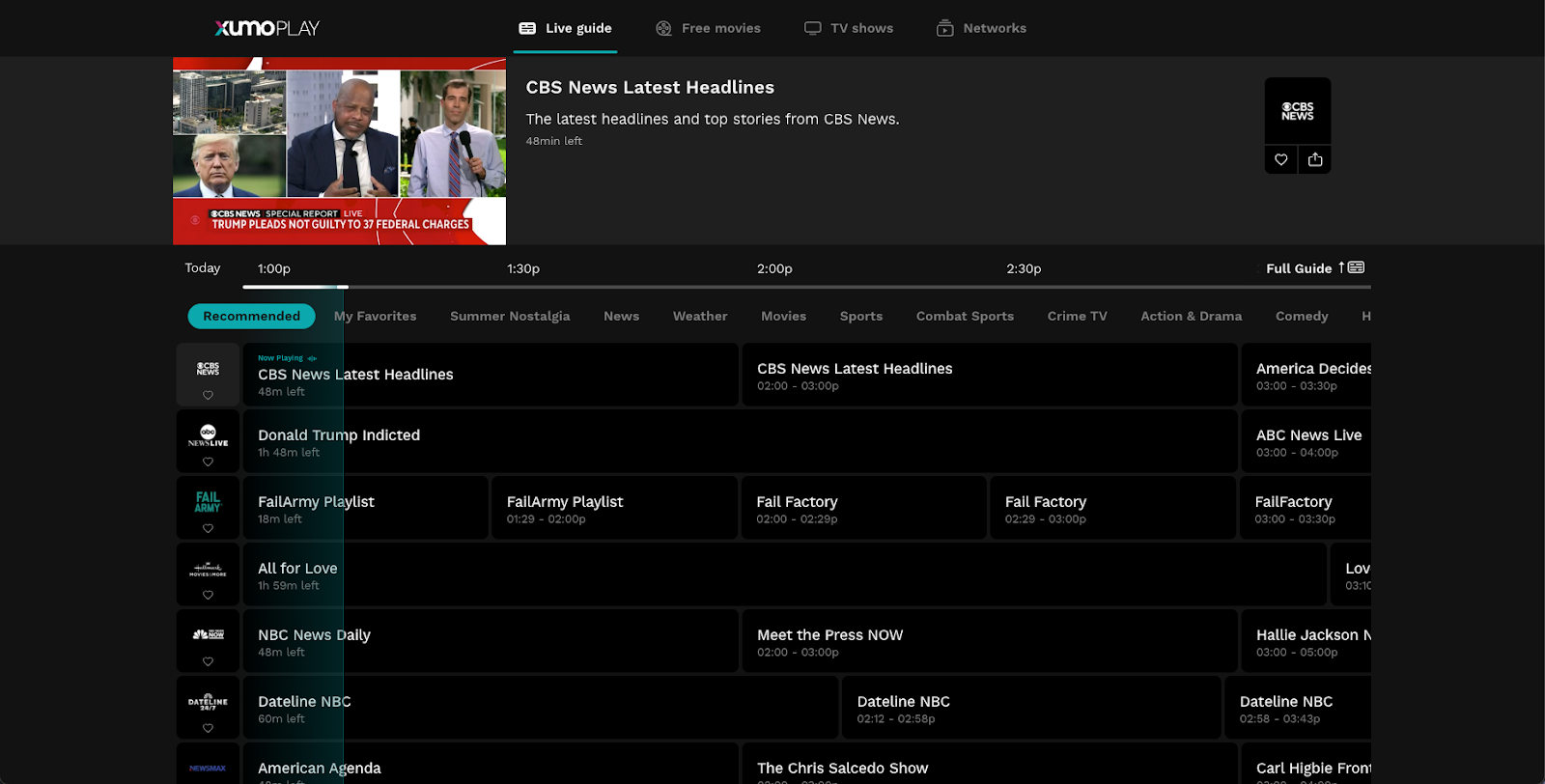This screenshot has width=1545, height=784.
Task: Select Meet the Press NOW program
Action: point(989,641)
